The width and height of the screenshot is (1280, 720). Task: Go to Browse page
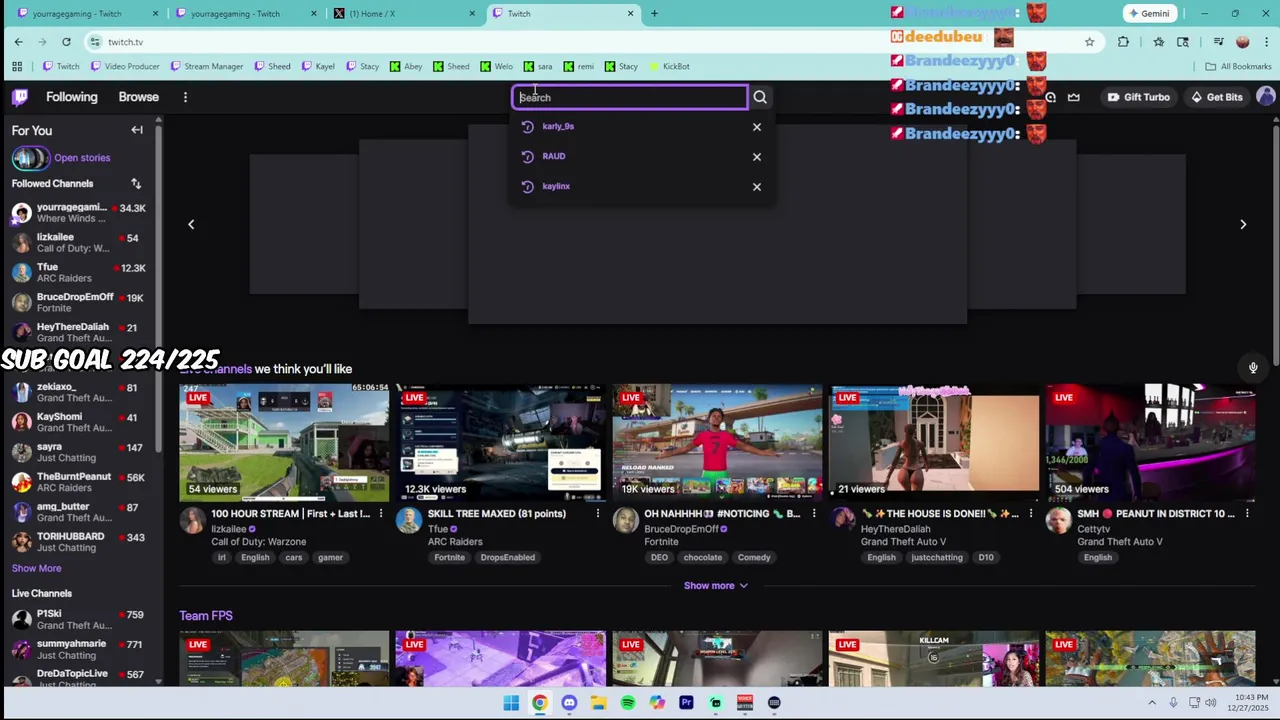click(139, 97)
